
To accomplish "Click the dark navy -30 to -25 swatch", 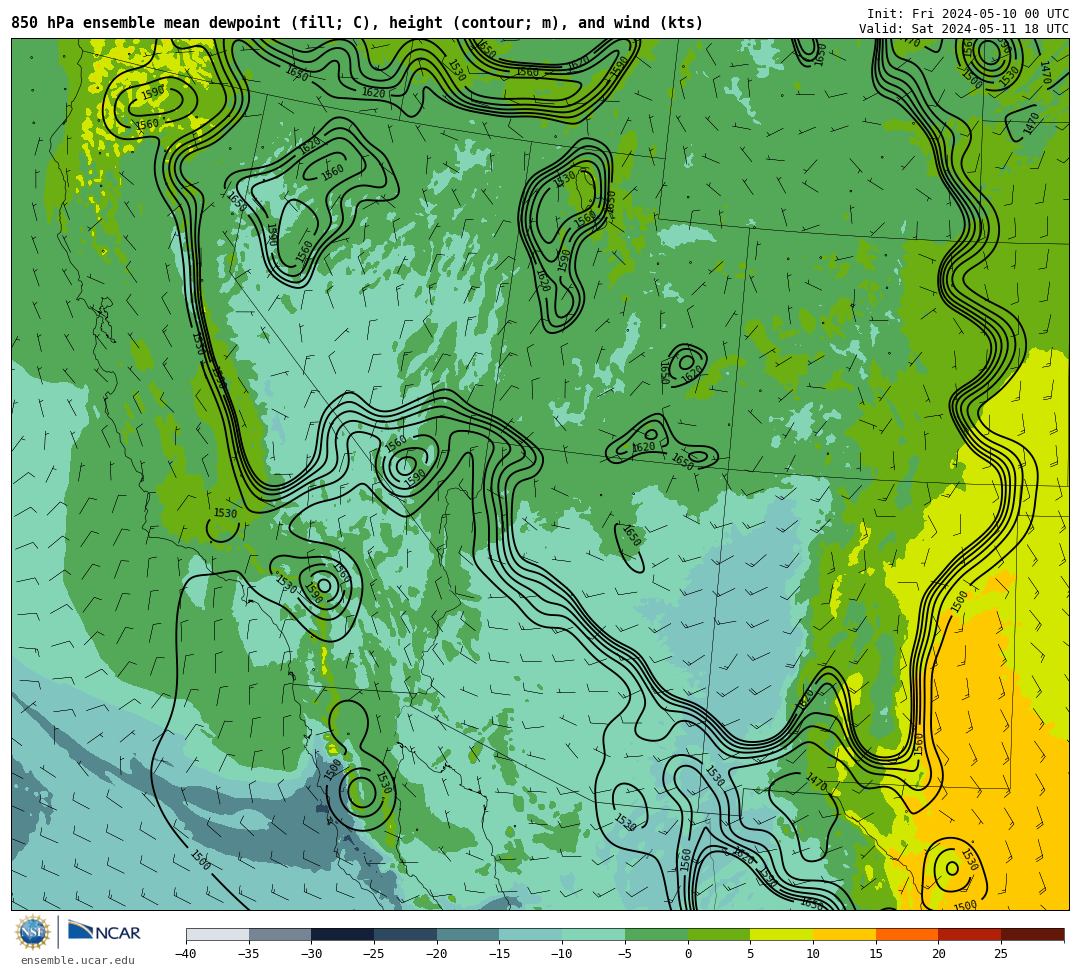I will tap(343, 934).
